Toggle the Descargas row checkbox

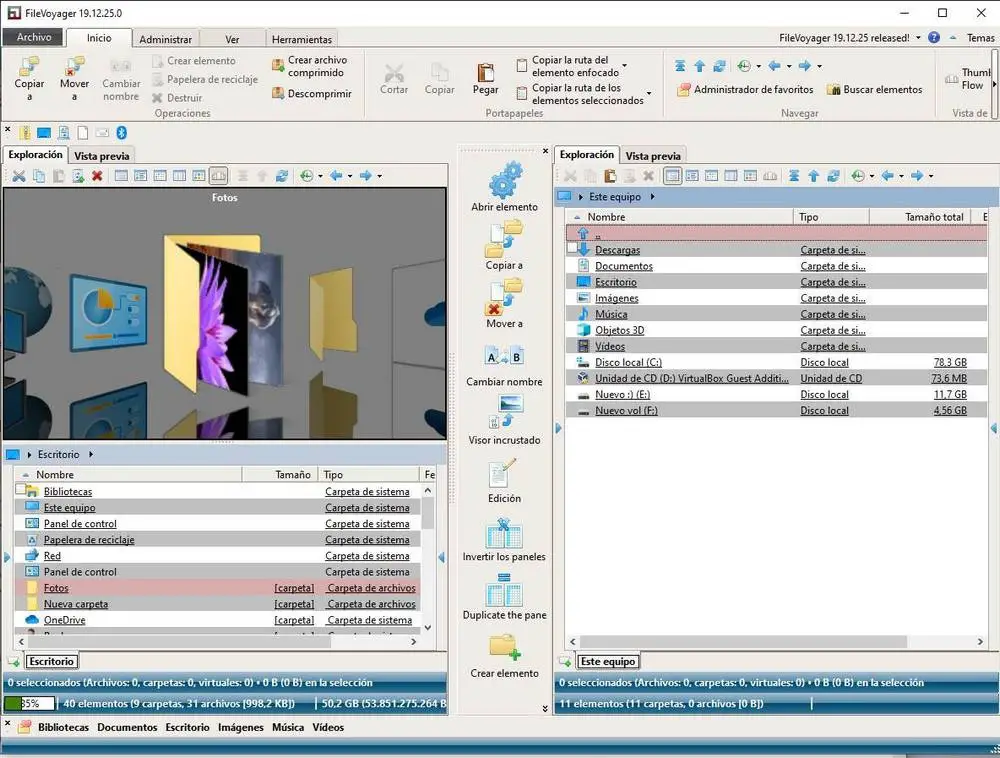click(x=571, y=248)
